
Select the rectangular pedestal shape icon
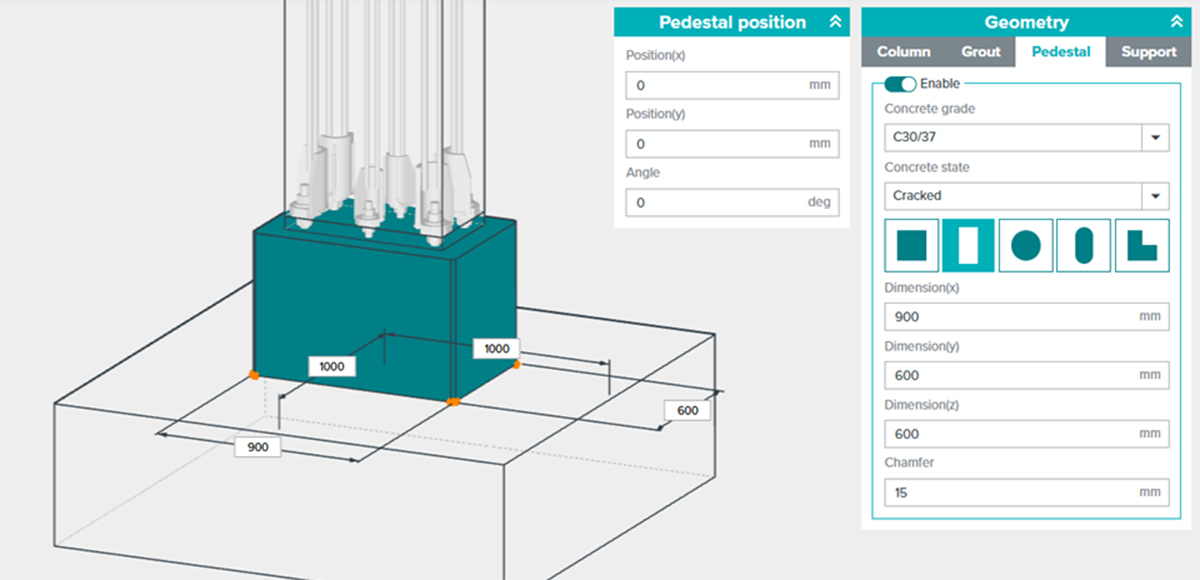(x=969, y=245)
